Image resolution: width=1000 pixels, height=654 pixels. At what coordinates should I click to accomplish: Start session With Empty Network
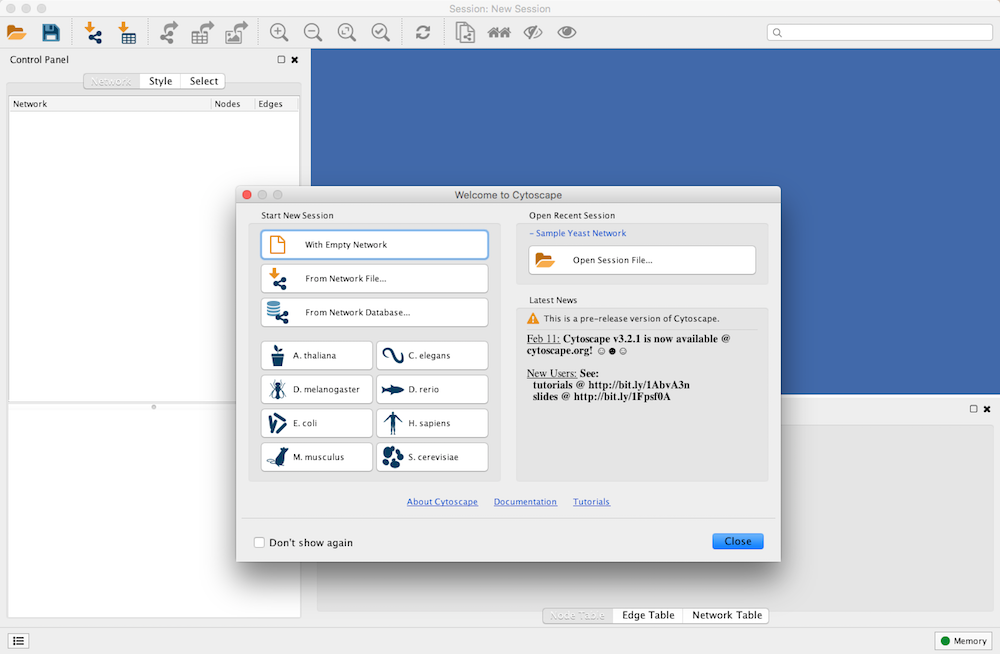[374, 245]
